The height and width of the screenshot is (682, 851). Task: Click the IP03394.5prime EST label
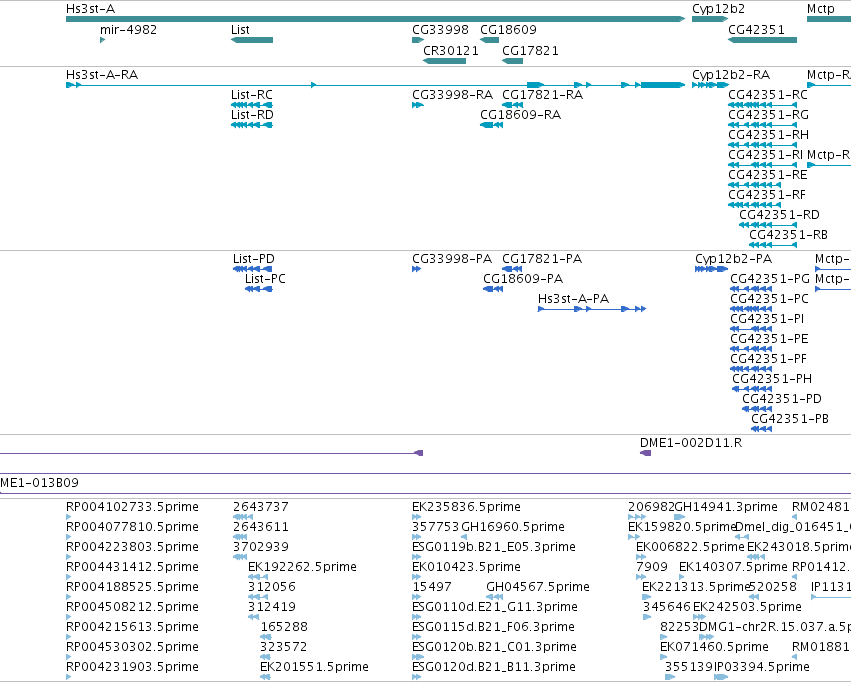point(762,668)
